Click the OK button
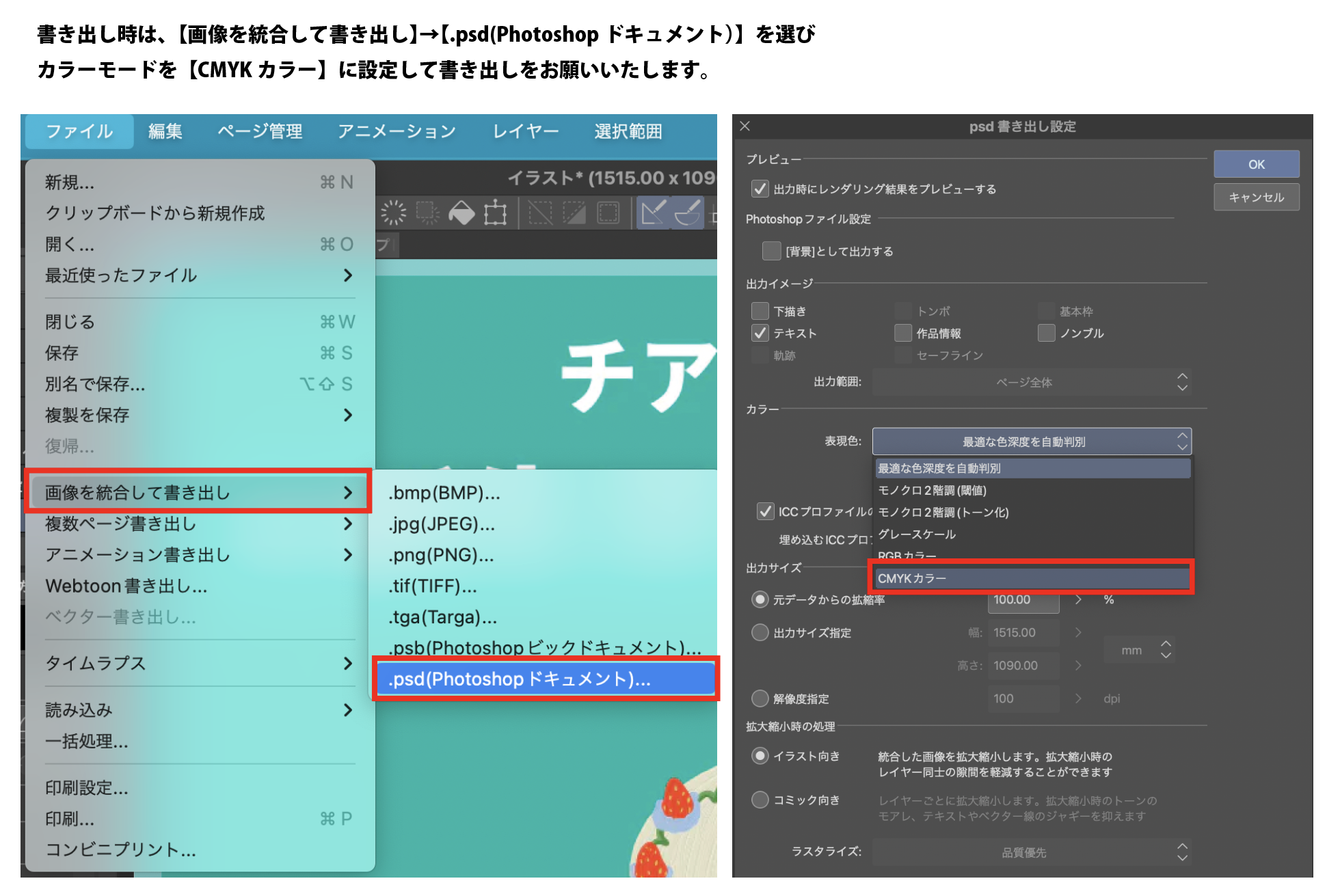This screenshot has width=1340, height=896. pos(1257,164)
